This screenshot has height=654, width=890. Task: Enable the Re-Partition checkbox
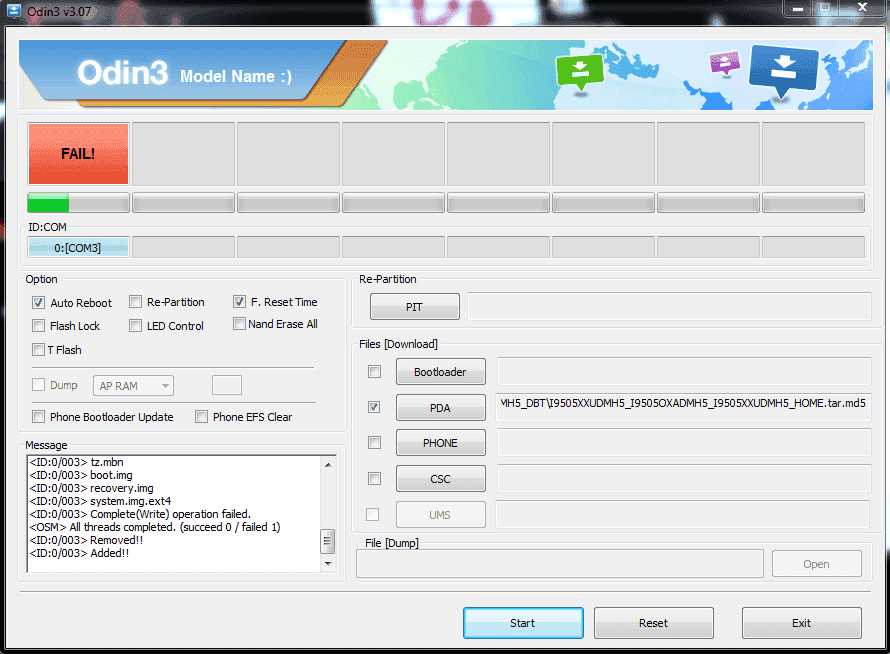[135, 301]
